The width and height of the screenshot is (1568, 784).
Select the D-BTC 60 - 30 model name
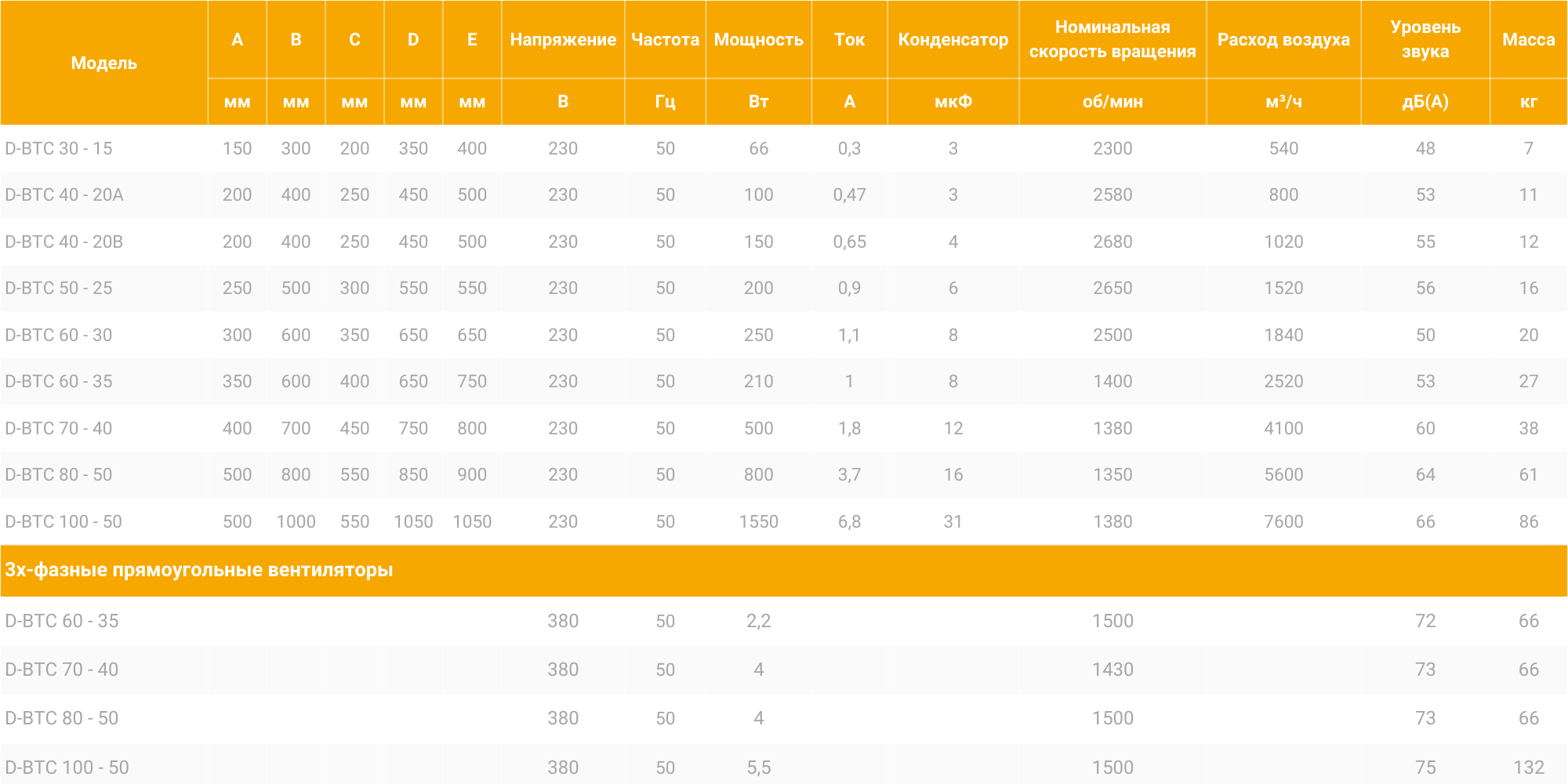click(x=59, y=335)
